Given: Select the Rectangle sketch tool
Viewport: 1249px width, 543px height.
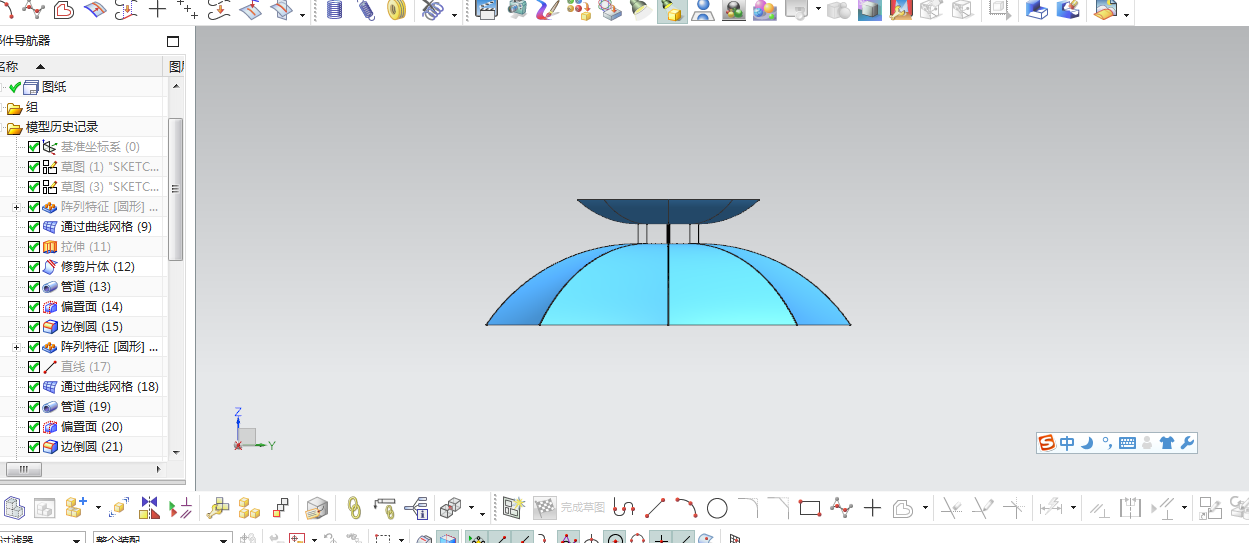Looking at the screenshot, I should click(x=810, y=508).
